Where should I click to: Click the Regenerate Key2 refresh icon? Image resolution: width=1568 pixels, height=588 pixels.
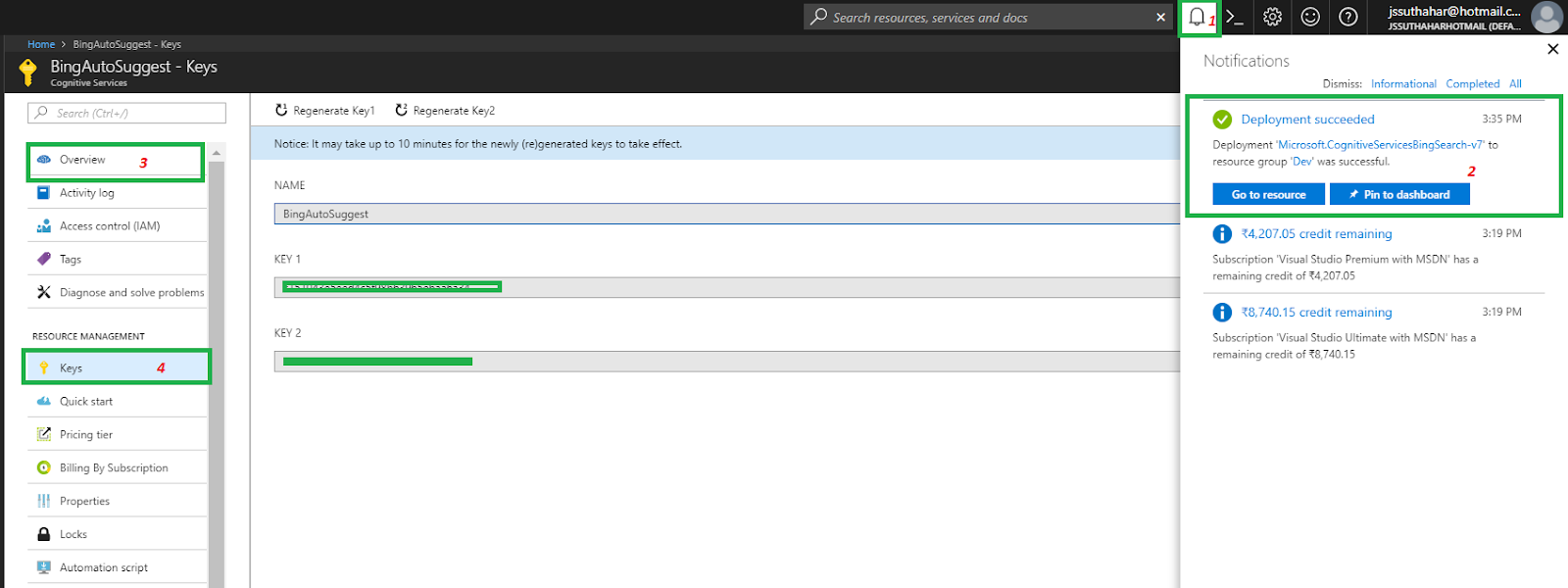401,110
